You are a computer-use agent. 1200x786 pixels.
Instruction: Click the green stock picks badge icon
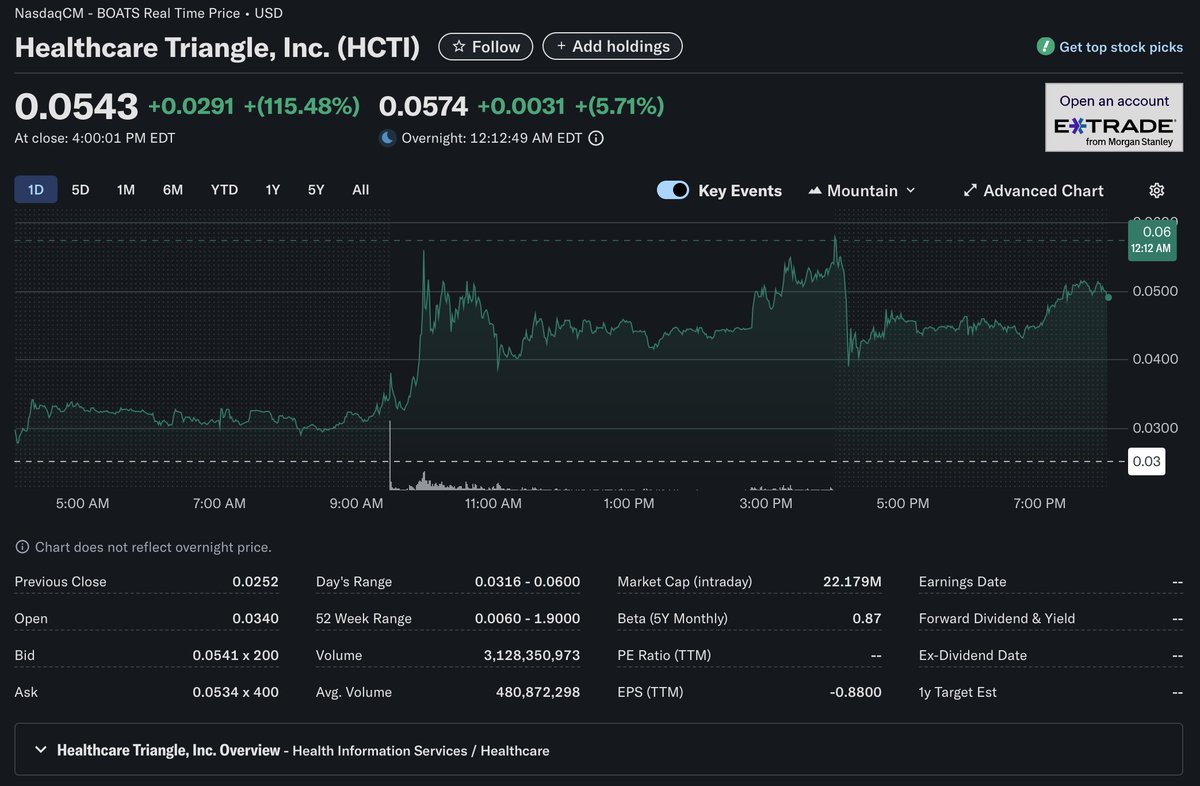[x=1046, y=47]
